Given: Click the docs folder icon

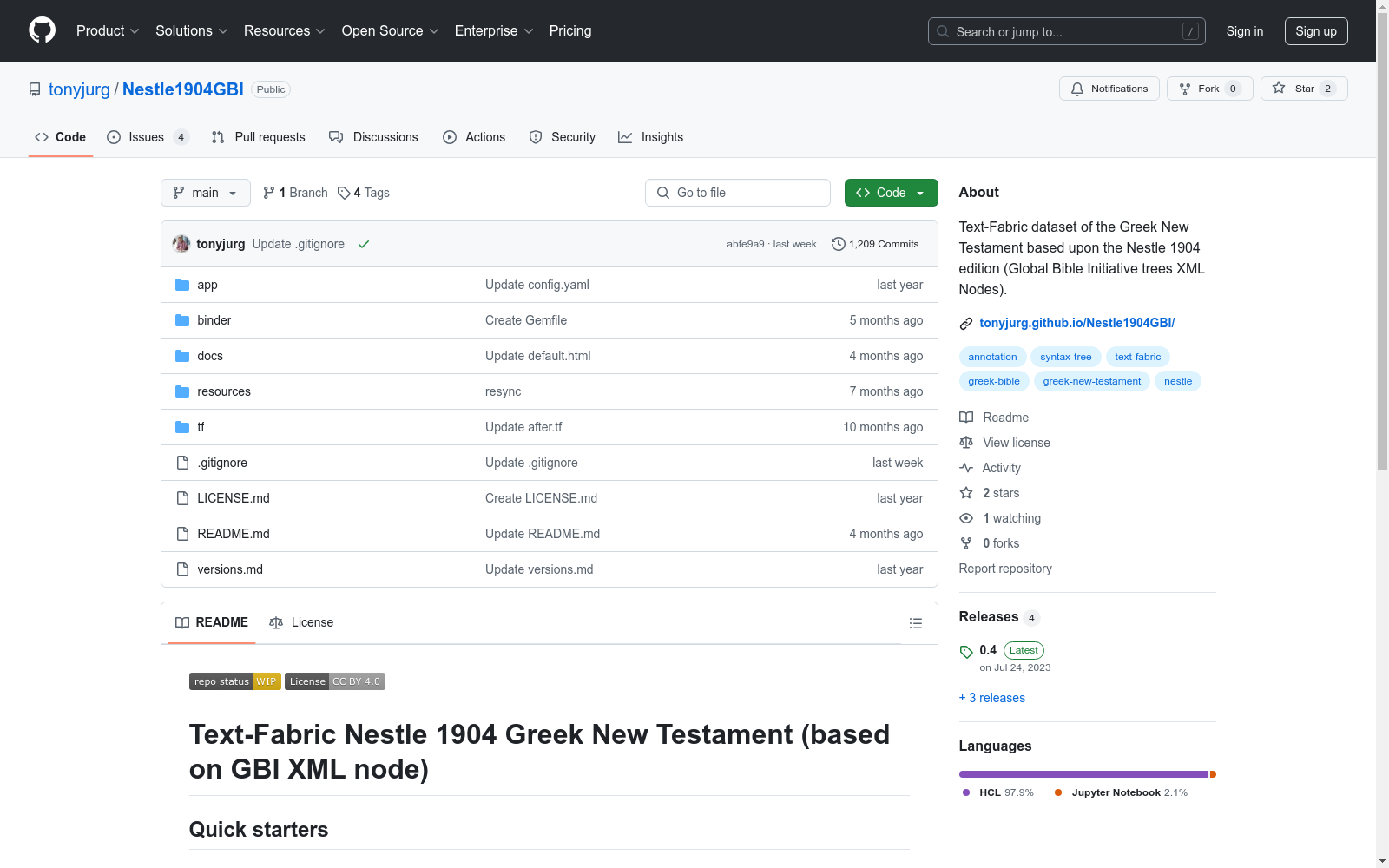Looking at the screenshot, I should click(x=182, y=356).
